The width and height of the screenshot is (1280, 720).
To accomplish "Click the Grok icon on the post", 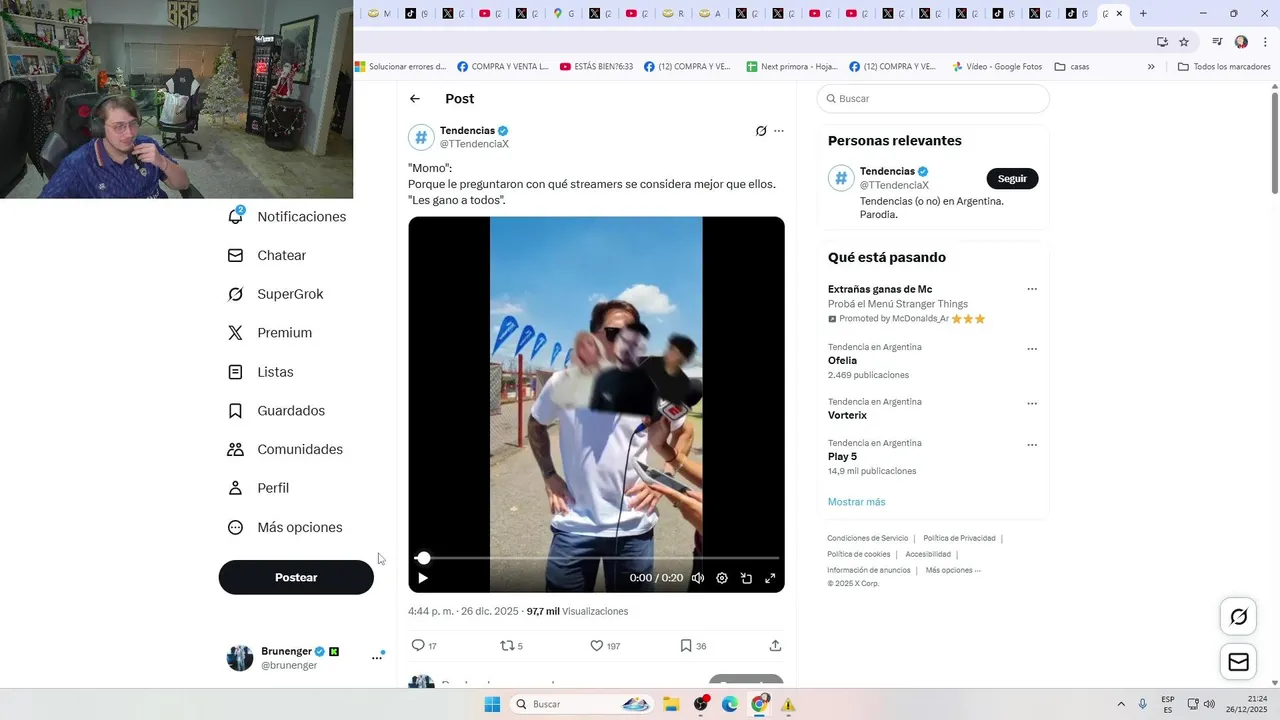I will coord(761,131).
